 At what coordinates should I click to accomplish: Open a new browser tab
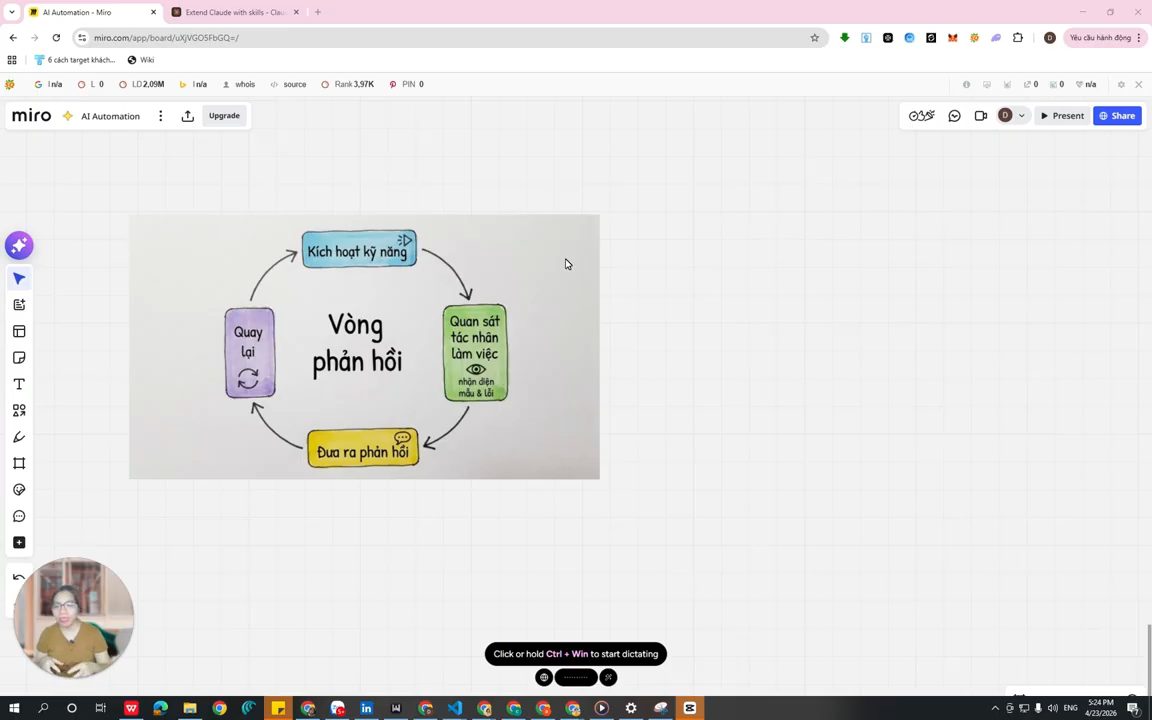(x=317, y=12)
